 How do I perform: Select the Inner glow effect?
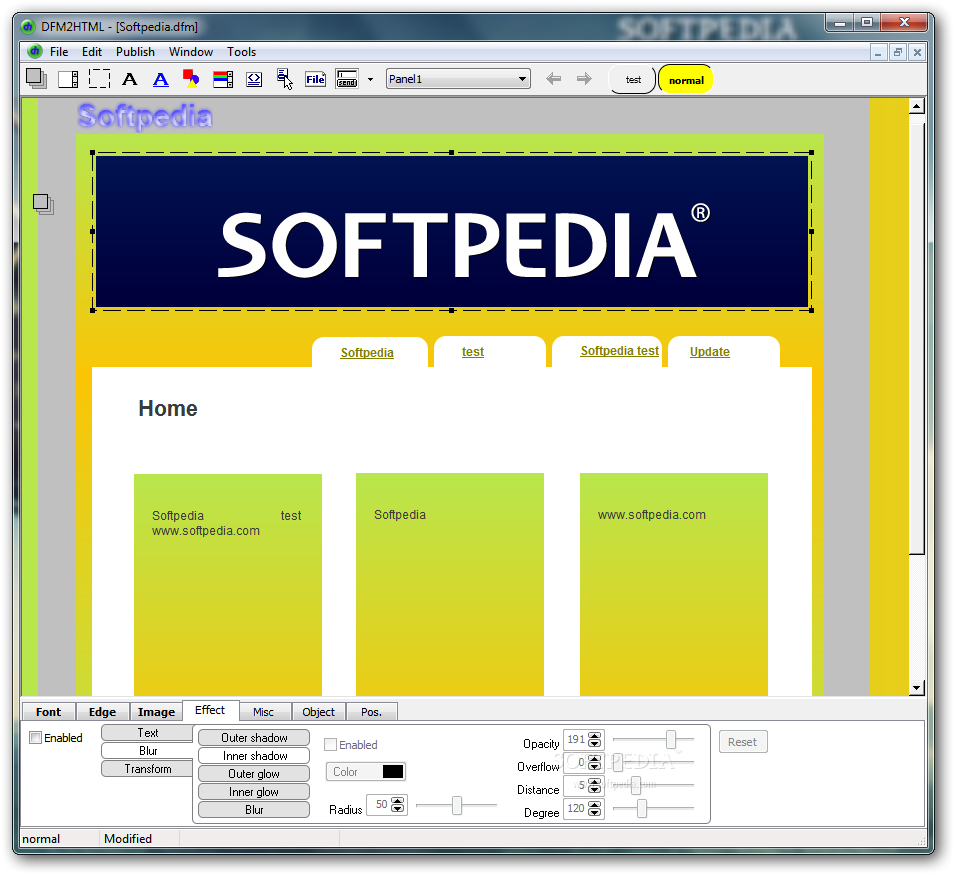coord(254,792)
